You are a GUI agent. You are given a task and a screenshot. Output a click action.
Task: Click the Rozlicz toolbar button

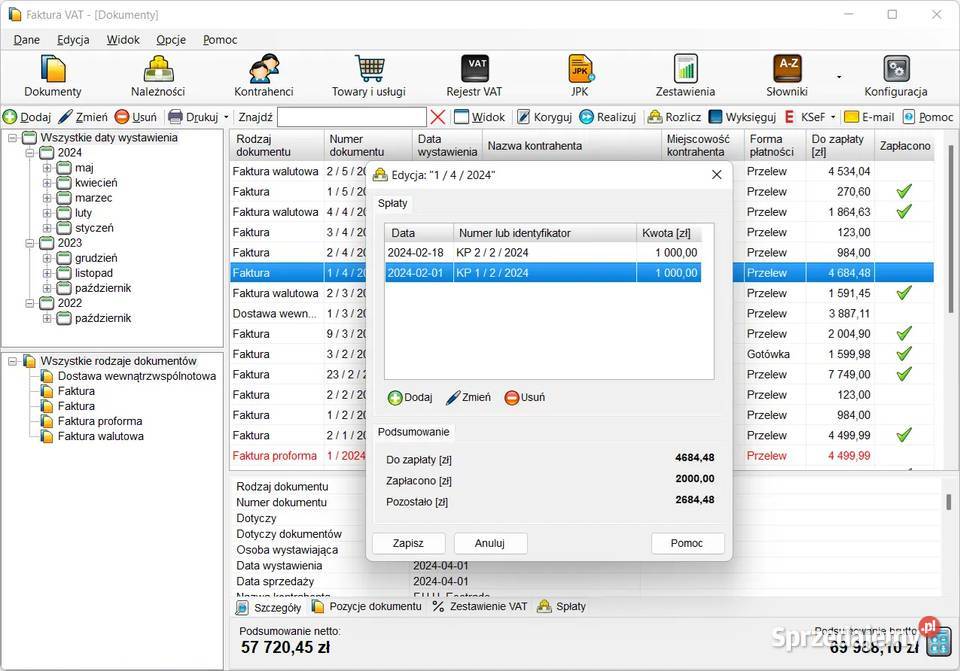click(674, 116)
